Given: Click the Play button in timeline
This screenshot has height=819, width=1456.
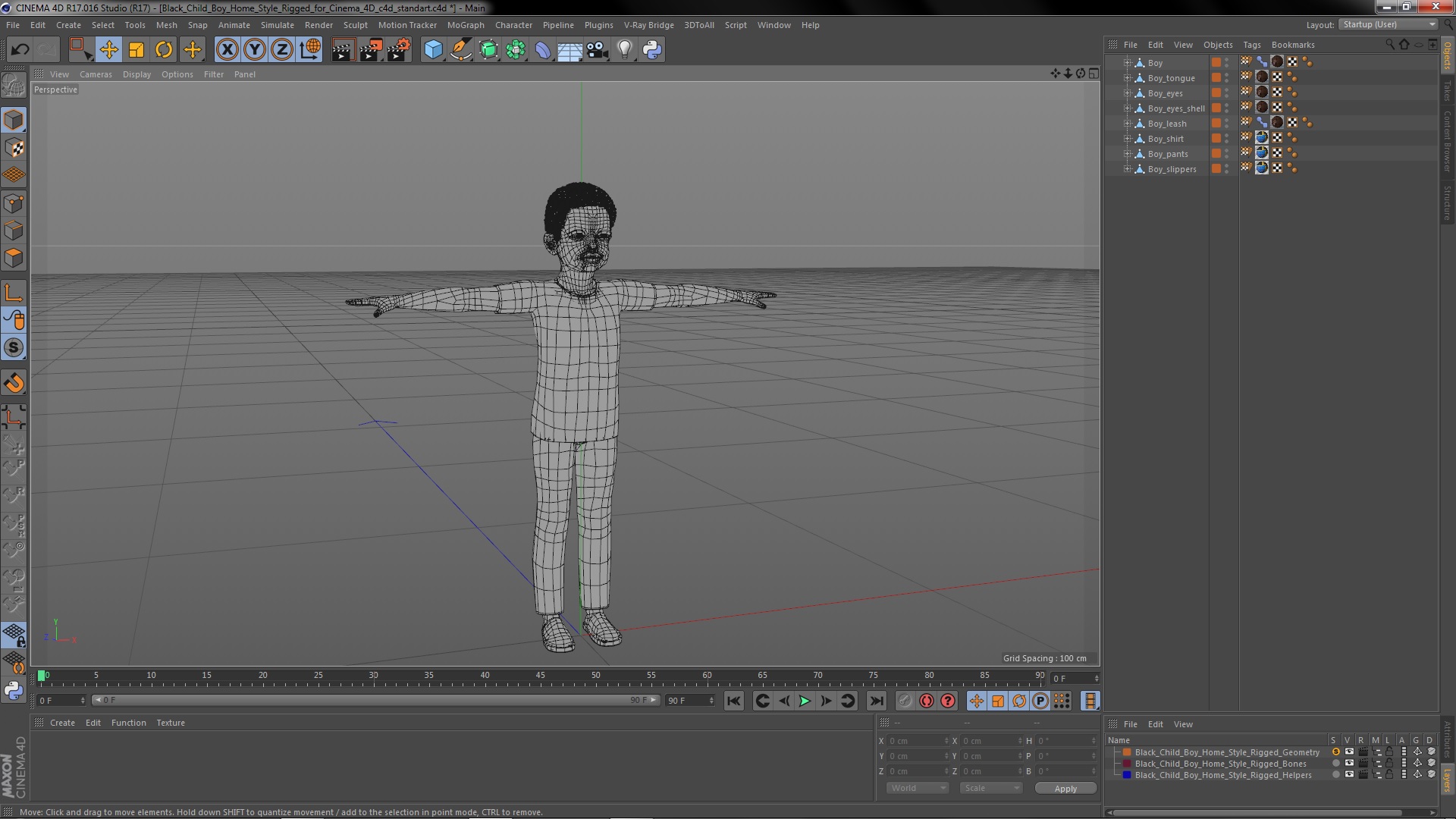Looking at the screenshot, I should [805, 700].
